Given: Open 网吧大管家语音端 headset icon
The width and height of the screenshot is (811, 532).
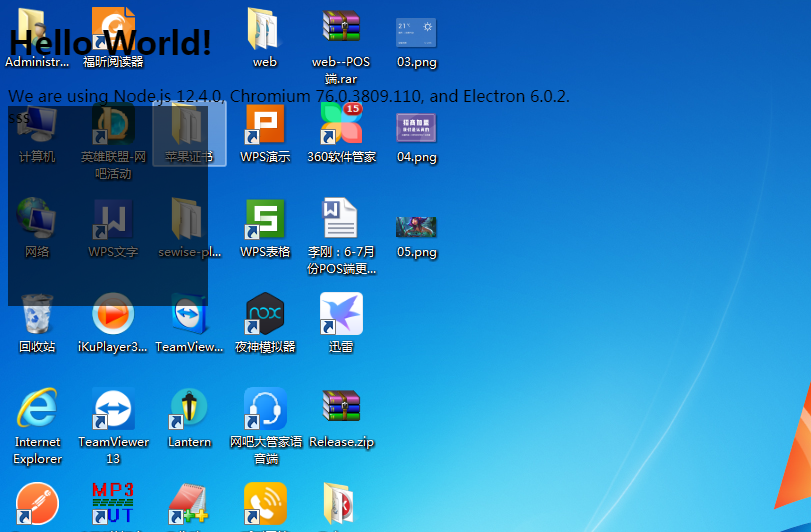Looking at the screenshot, I should pyautogui.click(x=265, y=427).
